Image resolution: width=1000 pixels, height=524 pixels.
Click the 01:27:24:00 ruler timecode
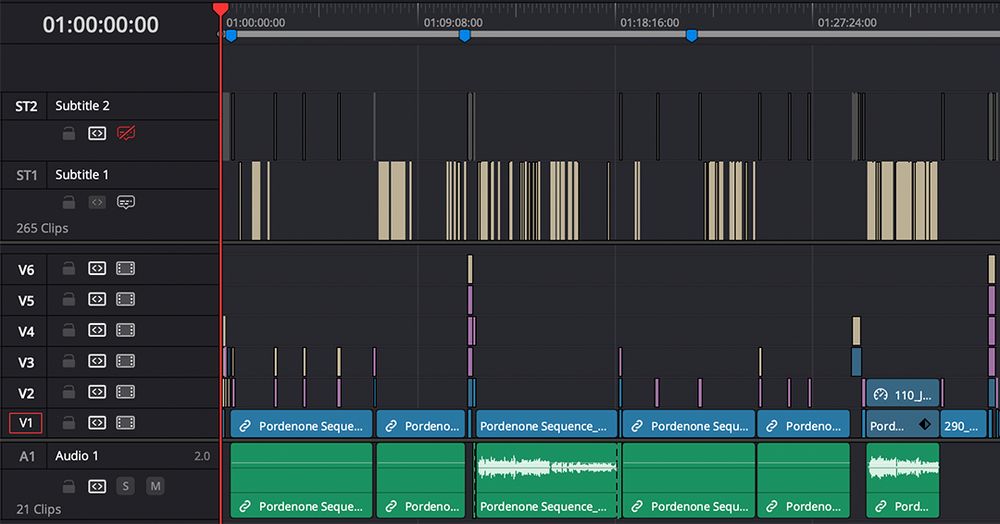(847, 22)
